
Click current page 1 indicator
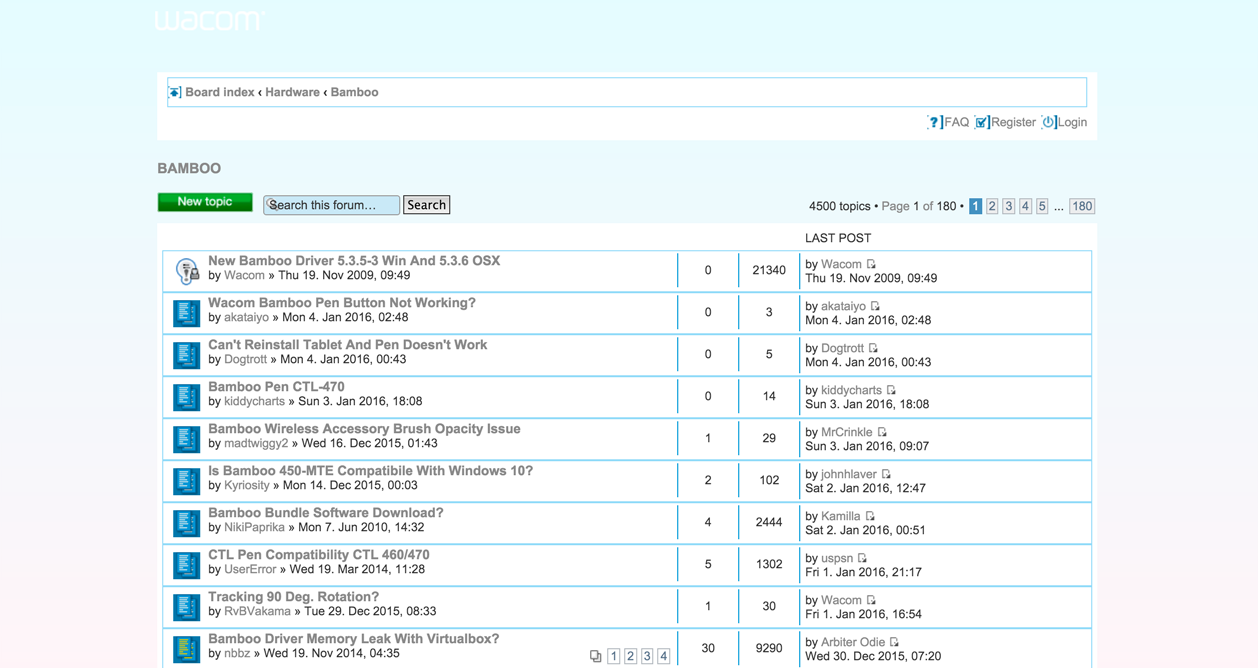(975, 206)
